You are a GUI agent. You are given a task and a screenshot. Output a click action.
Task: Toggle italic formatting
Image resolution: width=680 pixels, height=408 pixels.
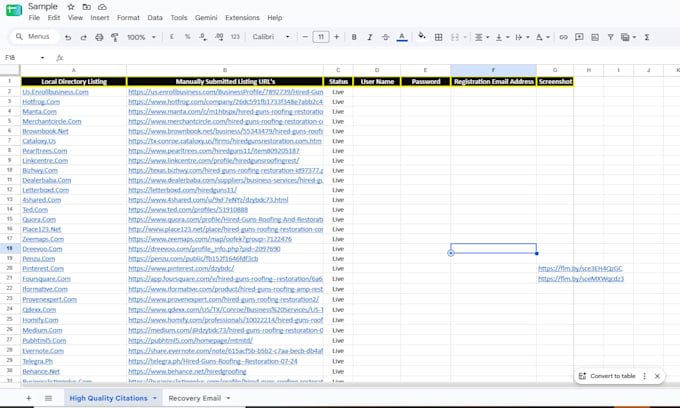pyautogui.click(x=369, y=37)
